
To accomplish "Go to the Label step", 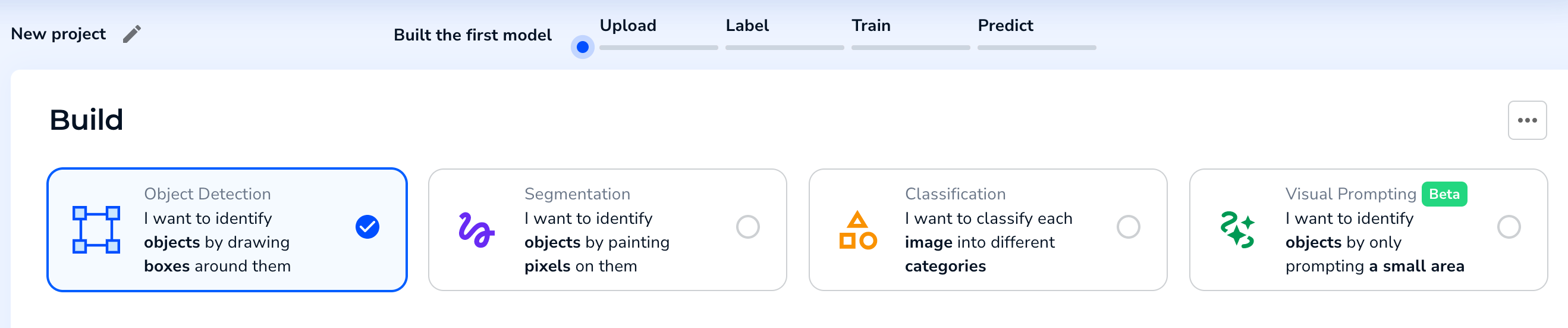I will 747,26.
